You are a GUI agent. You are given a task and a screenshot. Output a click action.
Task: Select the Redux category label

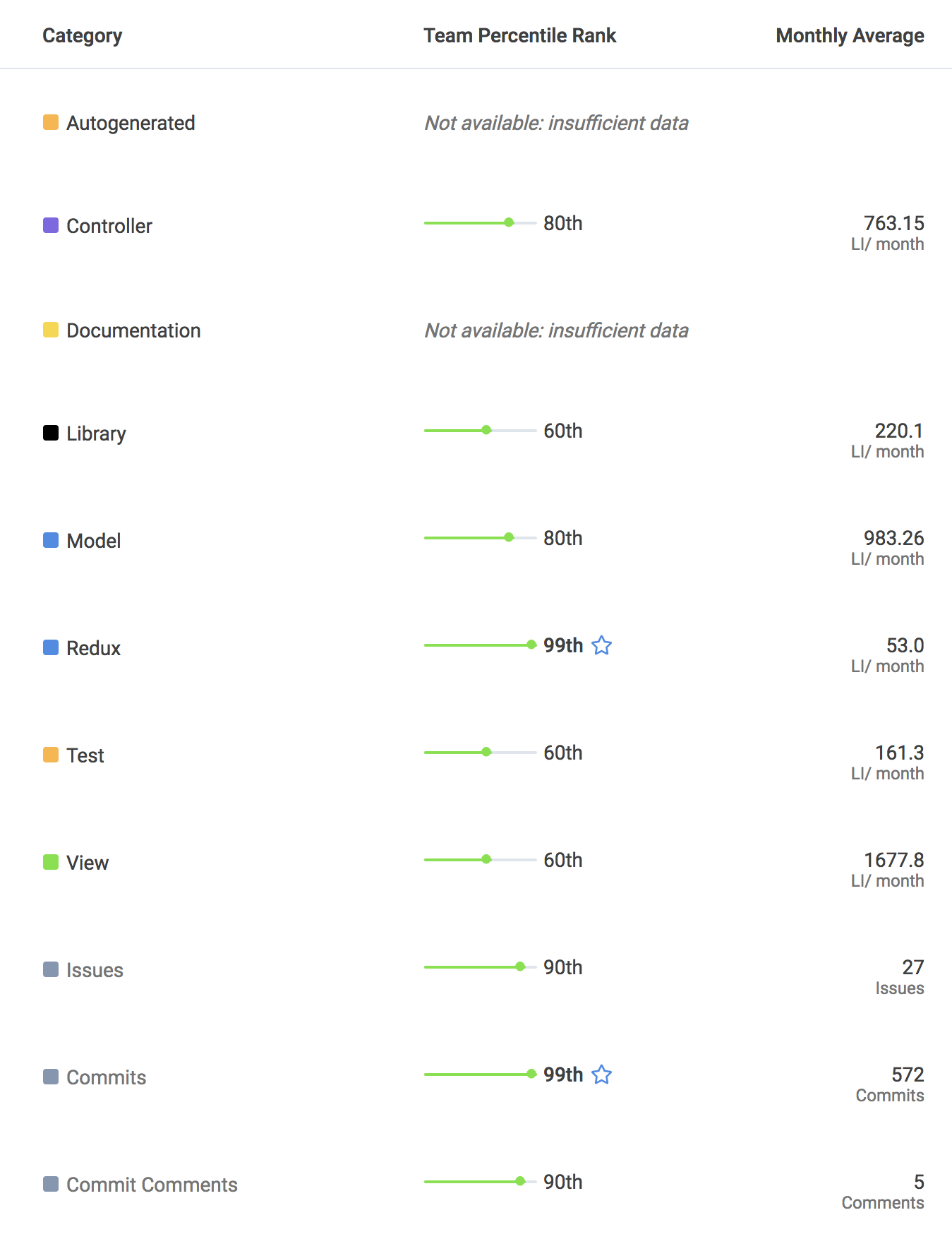(94, 648)
